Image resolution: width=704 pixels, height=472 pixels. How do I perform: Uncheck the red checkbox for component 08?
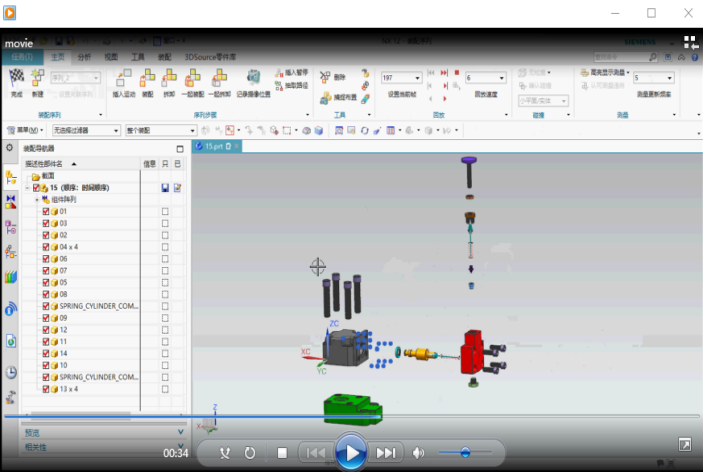pyautogui.click(x=46, y=294)
